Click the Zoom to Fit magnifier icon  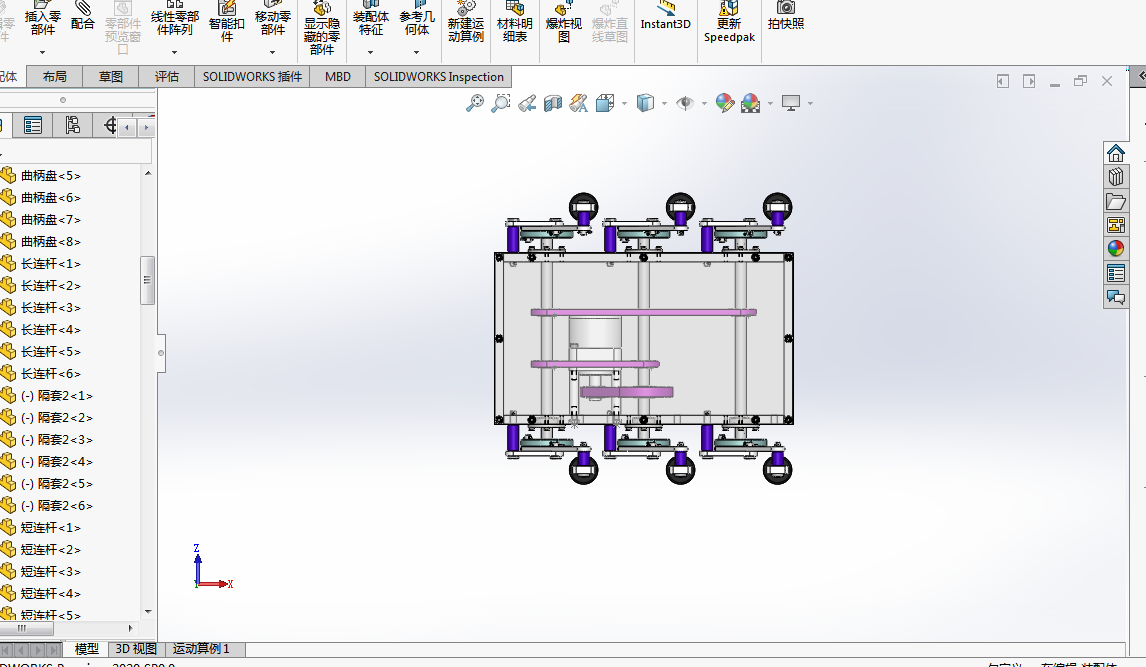(475, 103)
